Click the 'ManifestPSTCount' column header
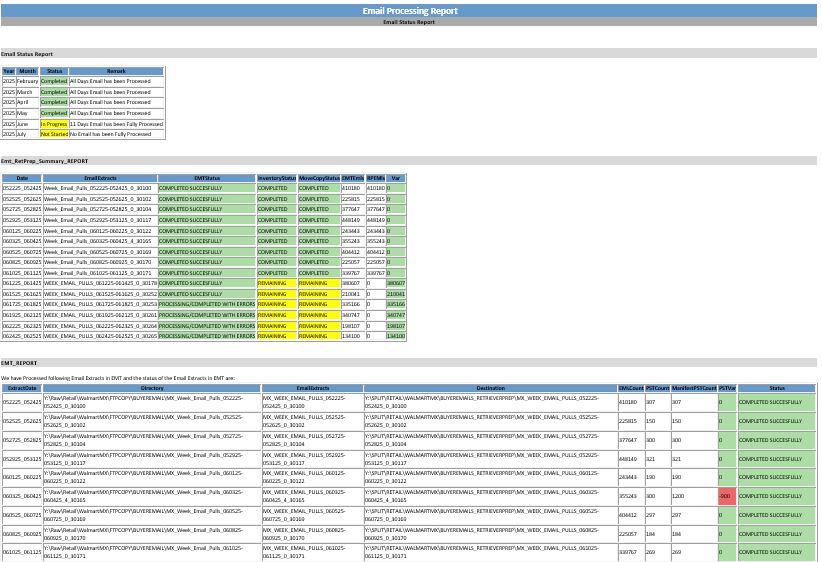Screen dimensions: 822x562 (694, 388)
